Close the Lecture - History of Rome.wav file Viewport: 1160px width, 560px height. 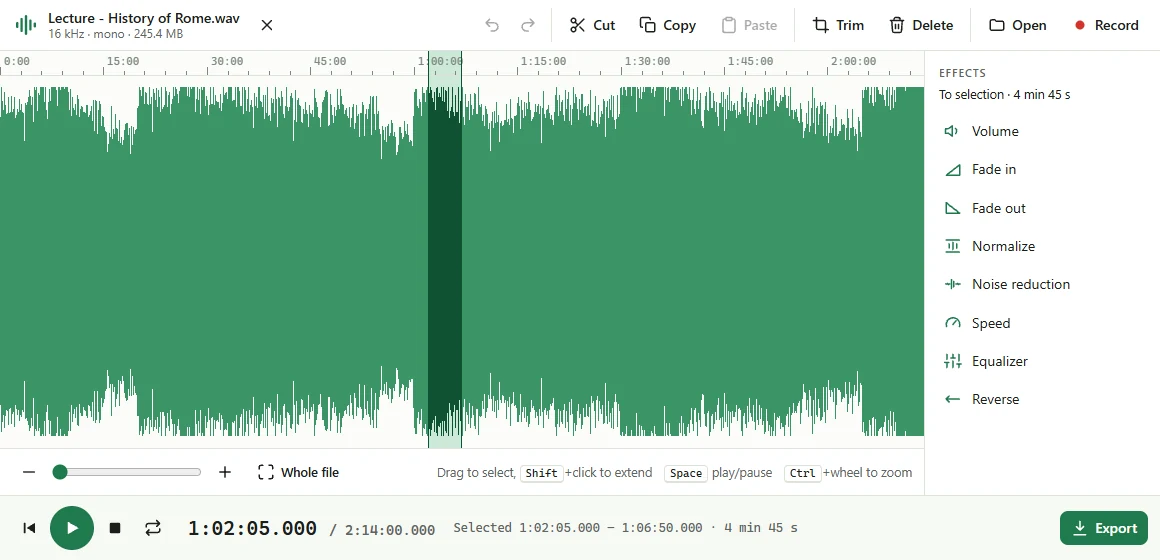click(x=267, y=25)
